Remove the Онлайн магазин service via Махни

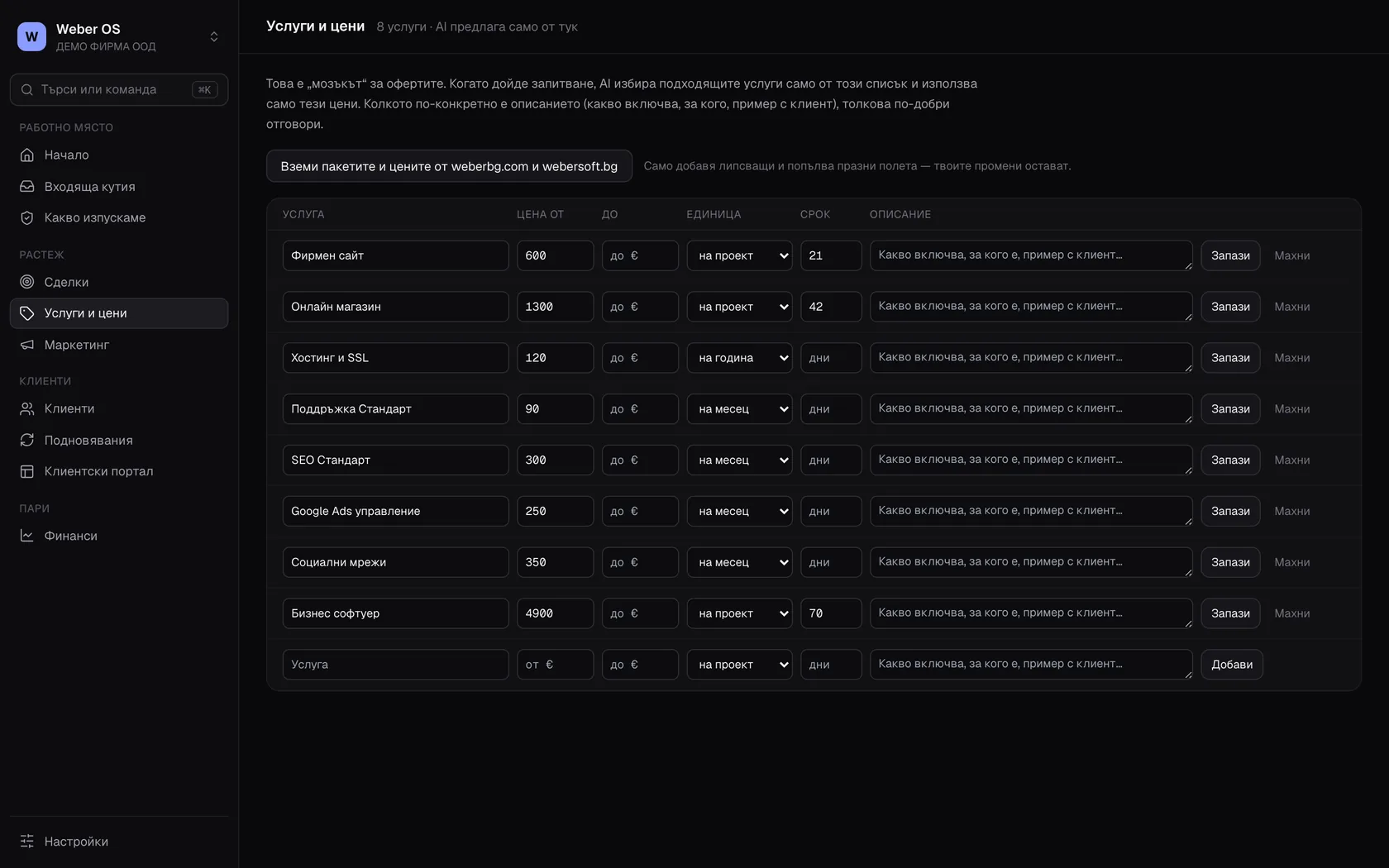tap(1292, 307)
